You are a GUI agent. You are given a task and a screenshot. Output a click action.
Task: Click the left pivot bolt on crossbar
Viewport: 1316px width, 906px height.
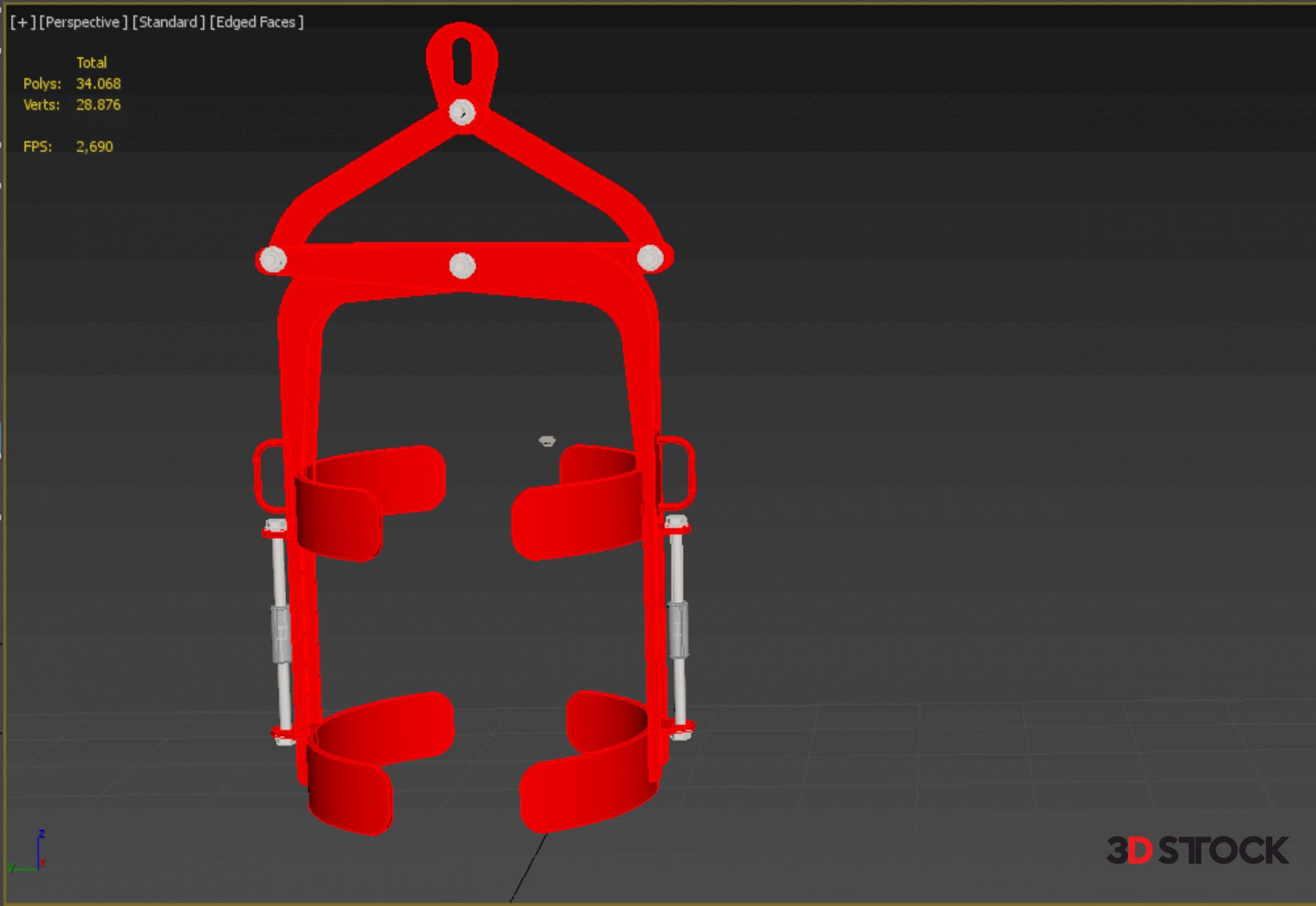[273, 260]
